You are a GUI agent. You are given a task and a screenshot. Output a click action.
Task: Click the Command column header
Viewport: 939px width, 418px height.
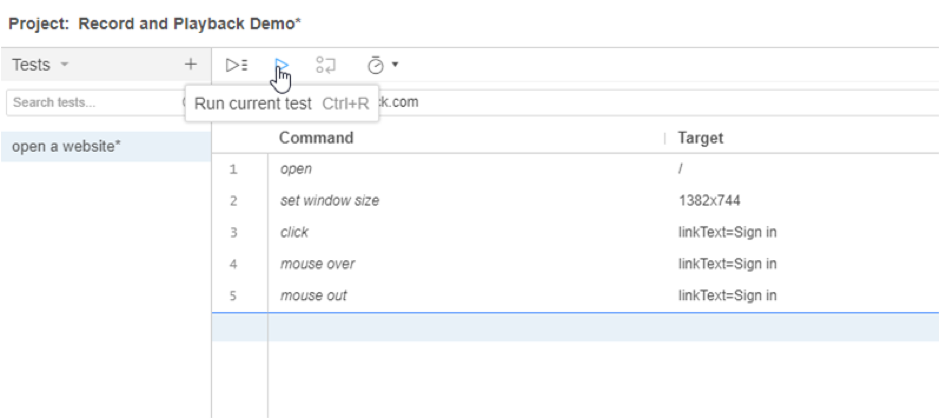316,138
